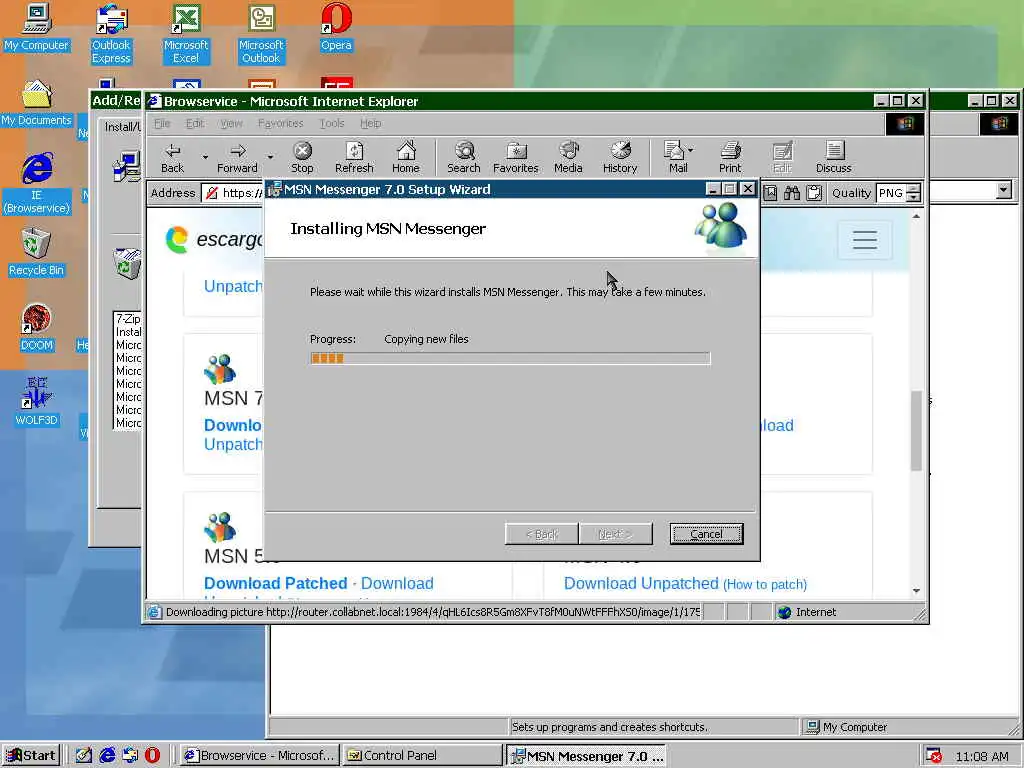Open the Forward button history dropdown arrow
This screenshot has width=1024, height=768.
tap(270, 157)
